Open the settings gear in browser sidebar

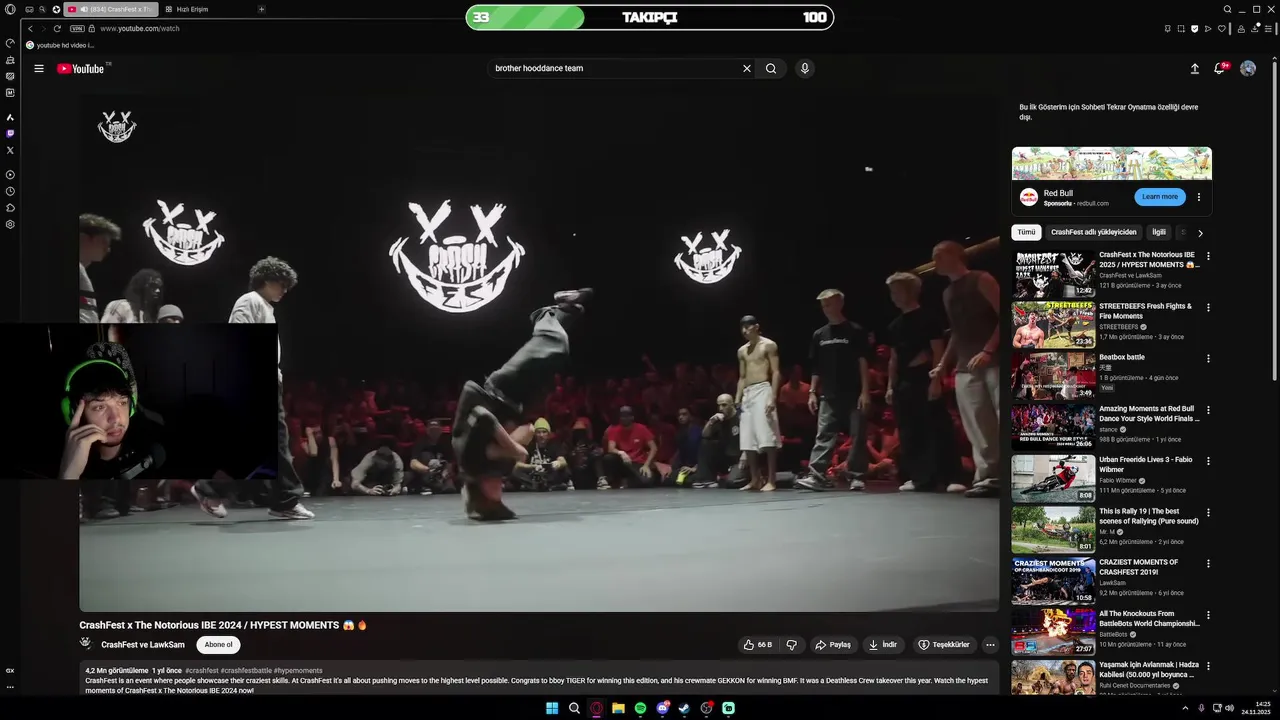[x=10, y=224]
